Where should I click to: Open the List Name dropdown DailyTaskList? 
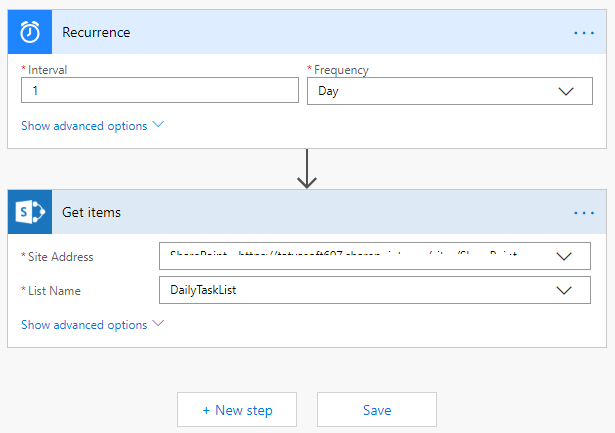pyautogui.click(x=375, y=290)
